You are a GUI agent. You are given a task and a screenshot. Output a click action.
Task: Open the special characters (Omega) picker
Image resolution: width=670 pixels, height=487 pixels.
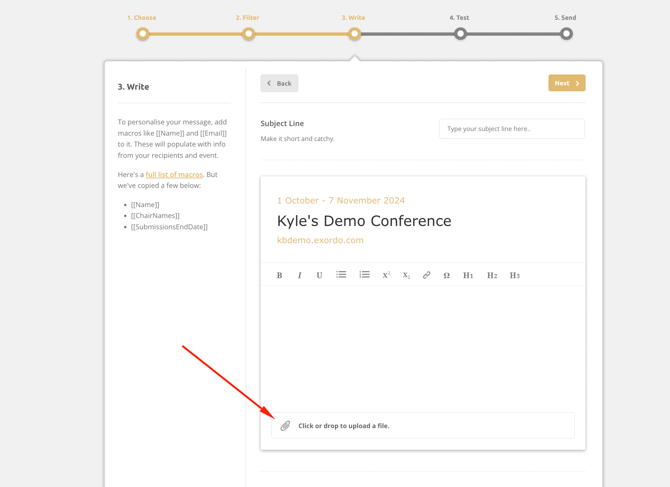pos(446,275)
